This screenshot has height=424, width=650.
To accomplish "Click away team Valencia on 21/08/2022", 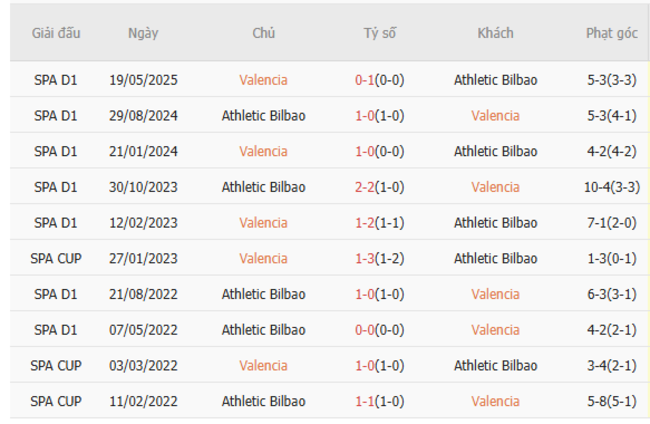I will [495, 294].
